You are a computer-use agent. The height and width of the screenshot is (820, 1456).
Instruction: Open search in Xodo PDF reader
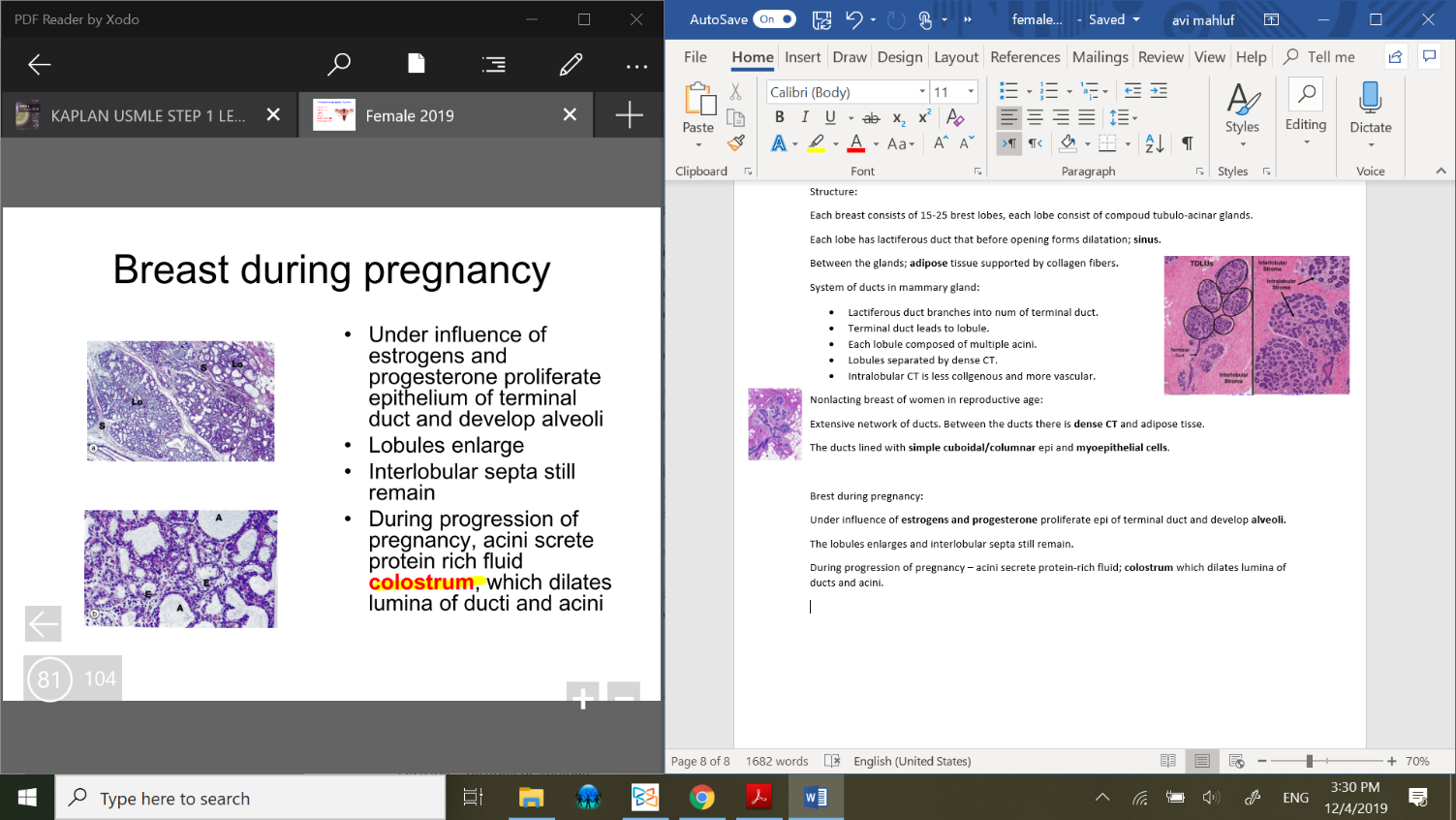[338, 65]
